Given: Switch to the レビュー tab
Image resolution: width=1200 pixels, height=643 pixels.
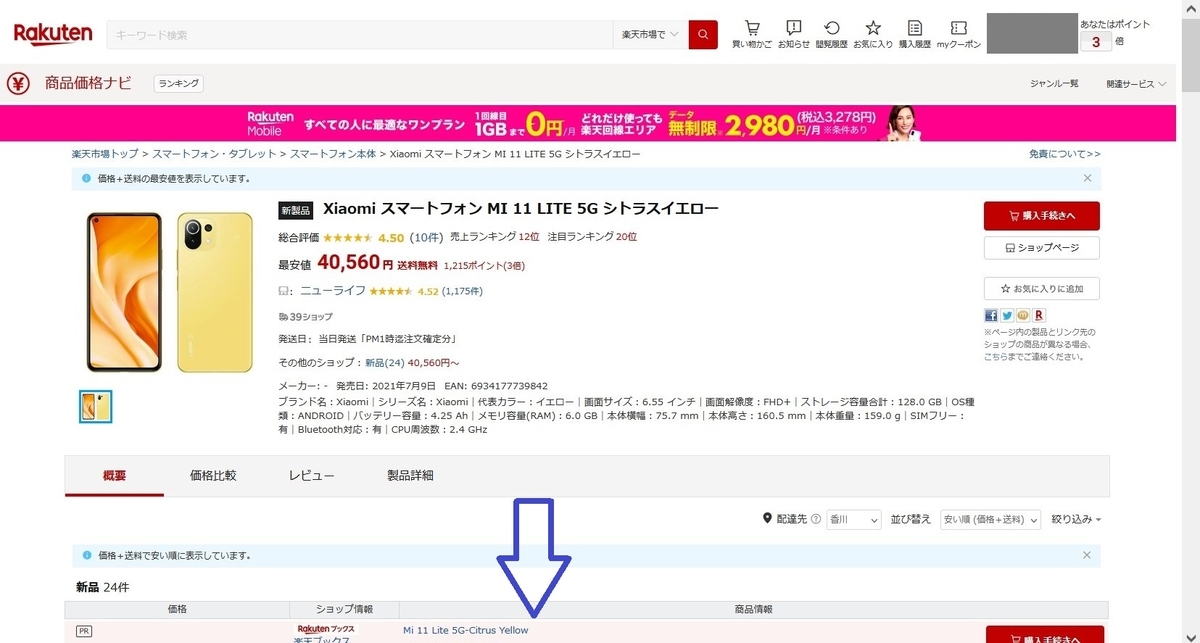Looking at the screenshot, I should coord(311,476).
